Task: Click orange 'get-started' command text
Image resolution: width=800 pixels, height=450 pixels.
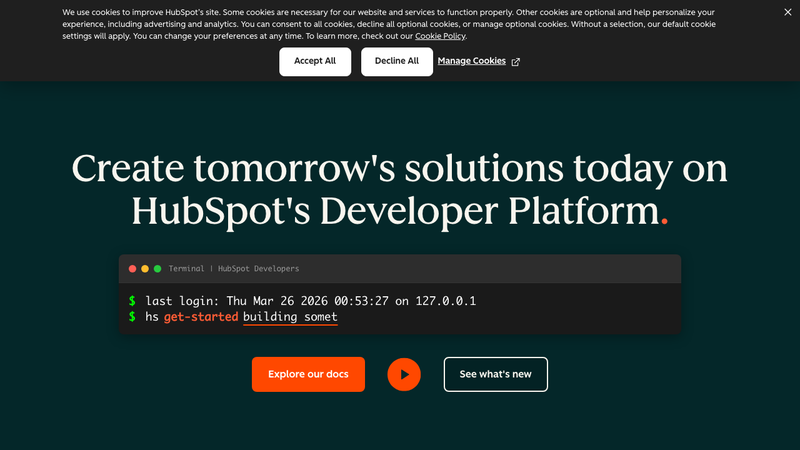Action: click(201, 317)
